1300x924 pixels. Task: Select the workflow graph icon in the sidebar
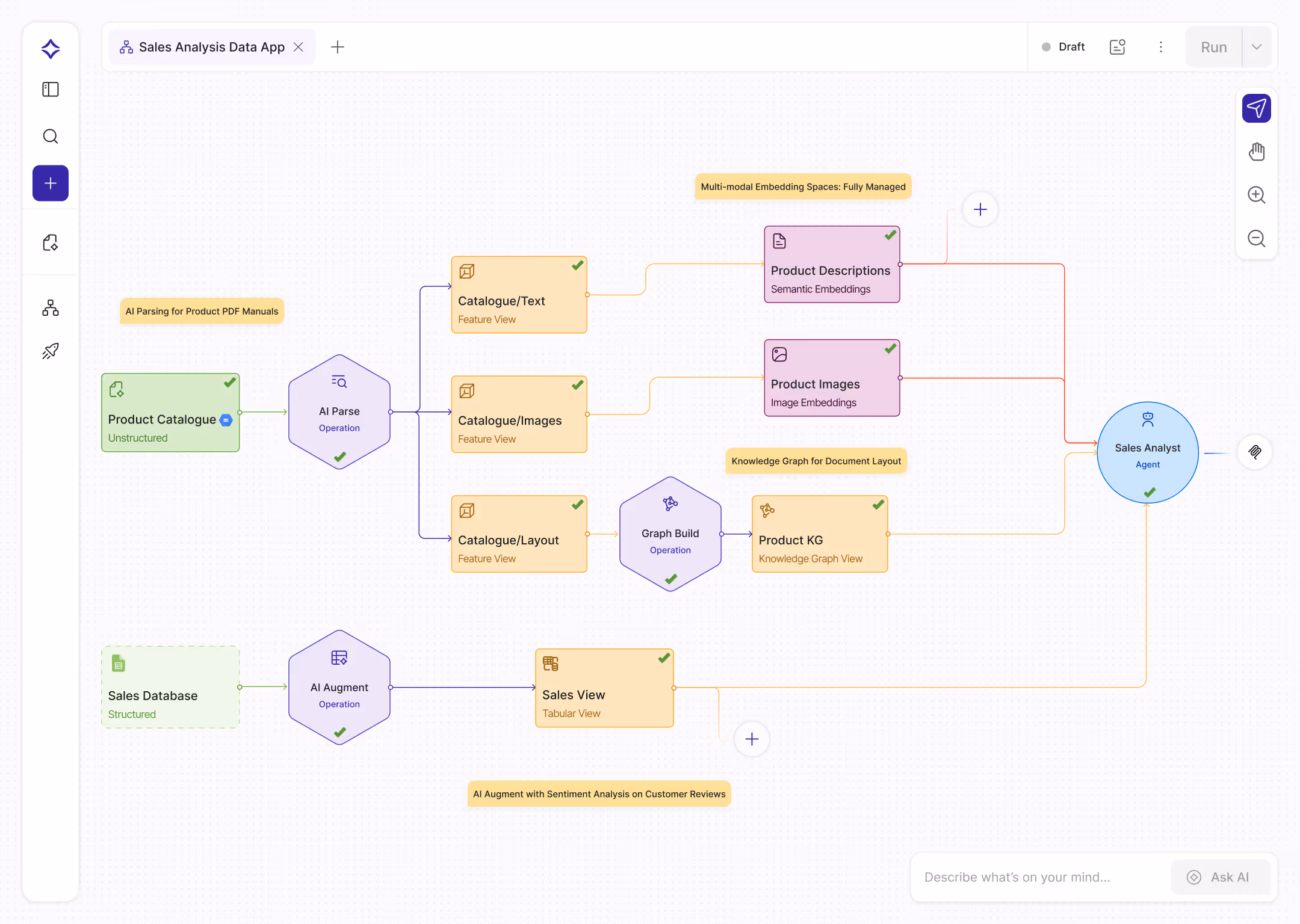pyautogui.click(x=51, y=307)
